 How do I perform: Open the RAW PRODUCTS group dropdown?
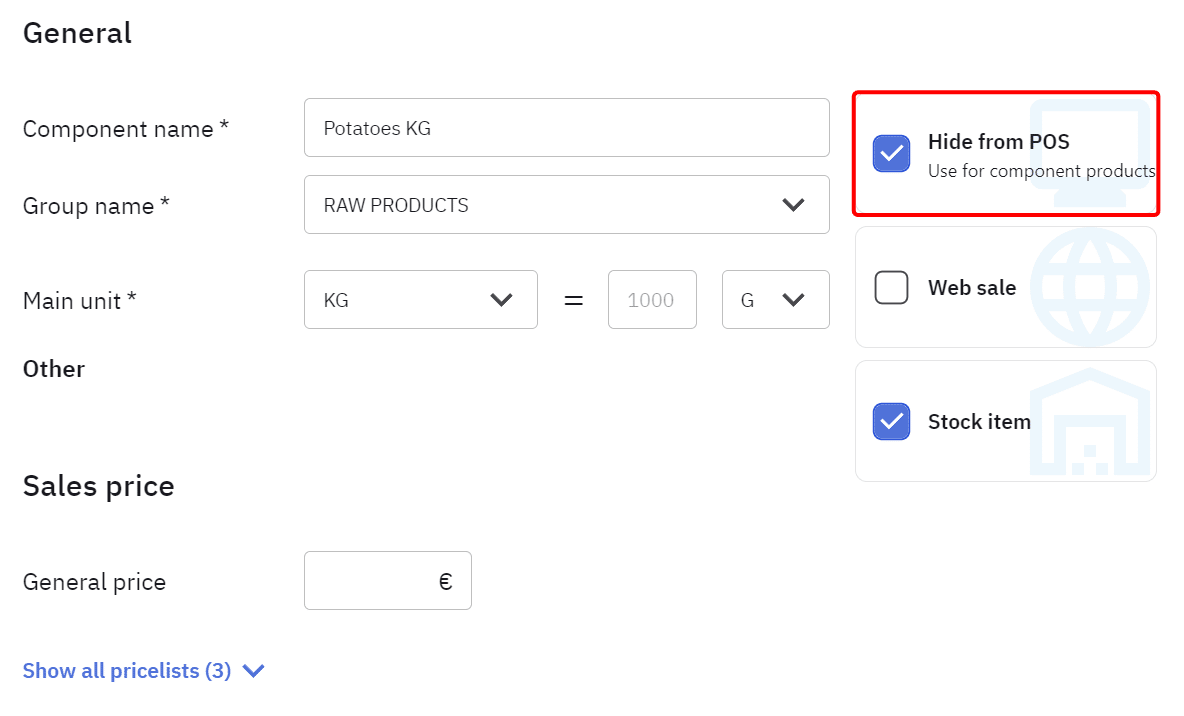click(x=566, y=205)
